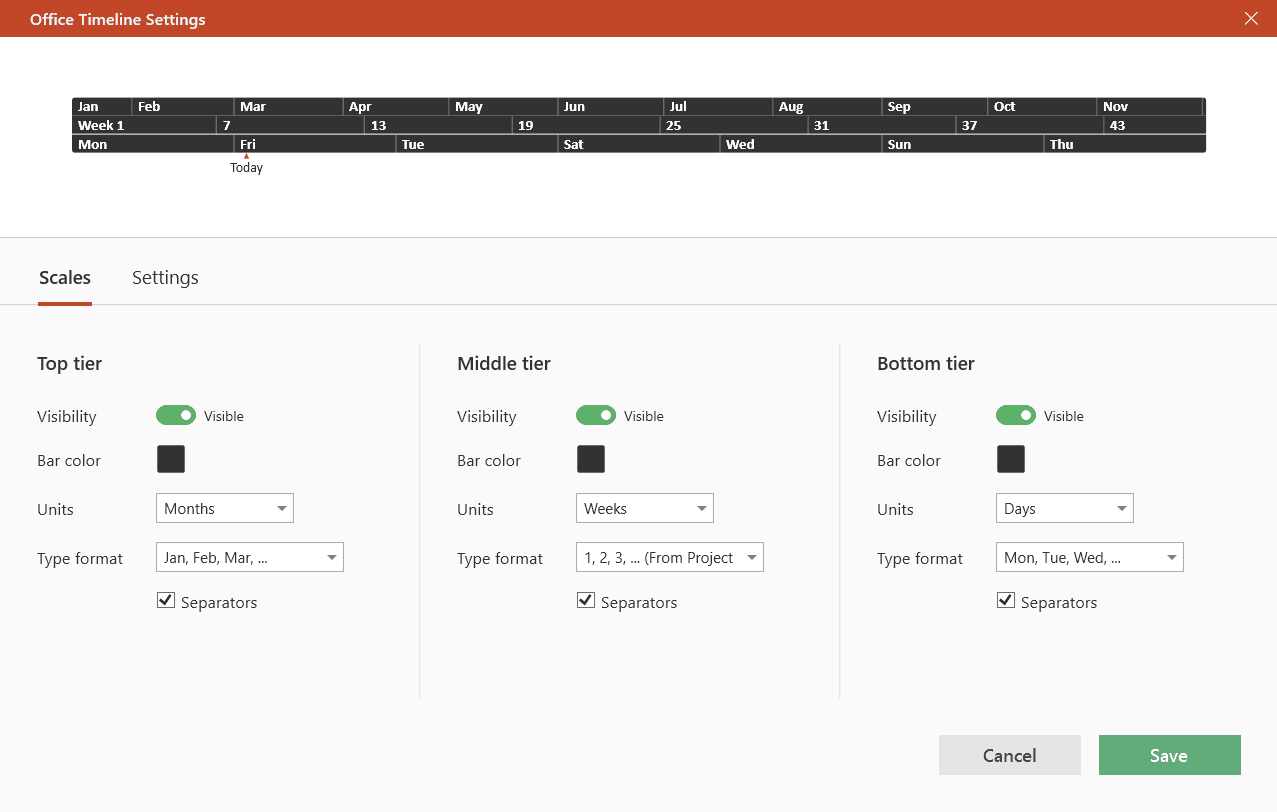This screenshot has width=1277, height=812.
Task: Click week 43 cell in preview
Action: pyautogui.click(x=1155, y=125)
